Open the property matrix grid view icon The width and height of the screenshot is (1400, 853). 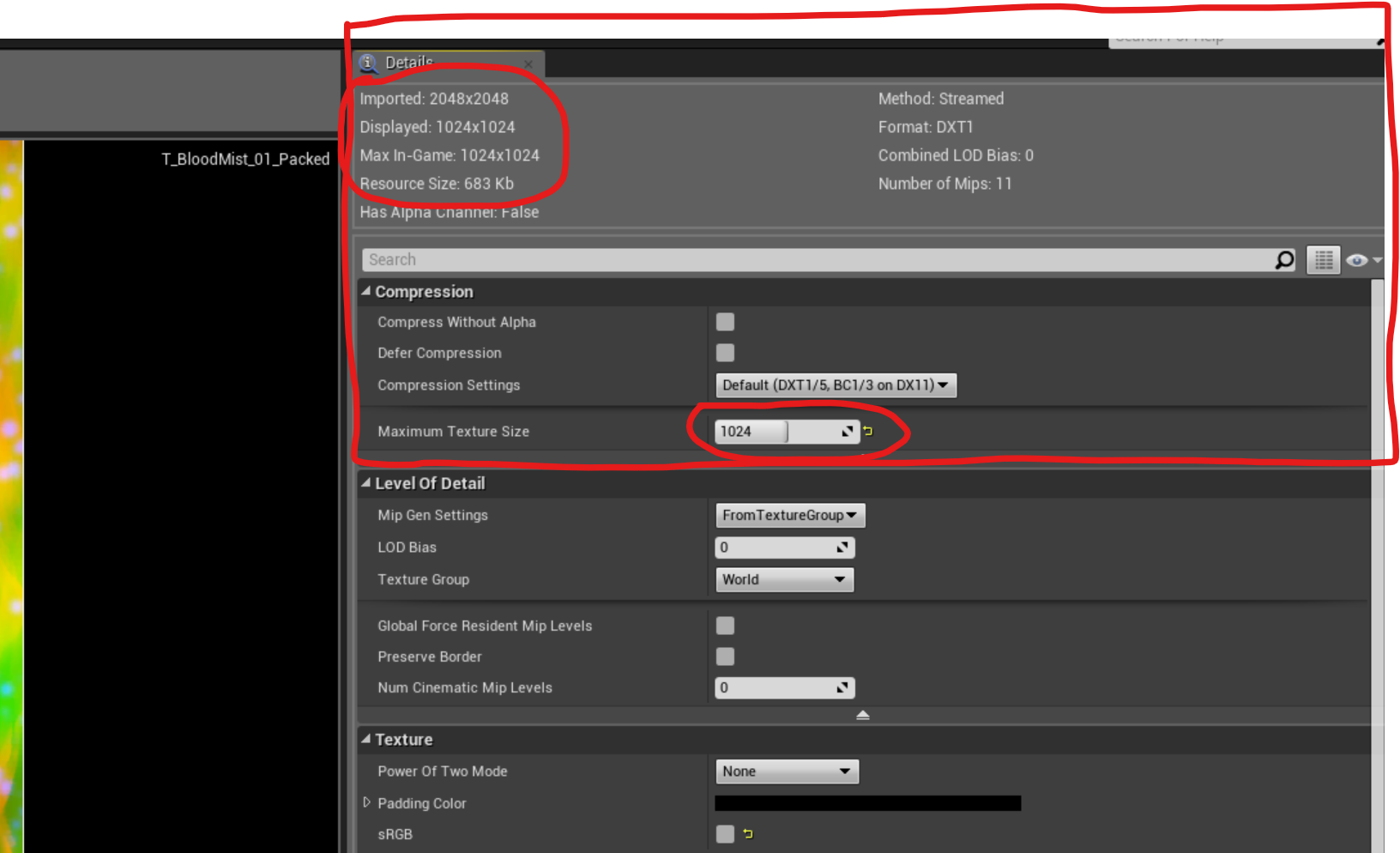tap(1323, 260)
